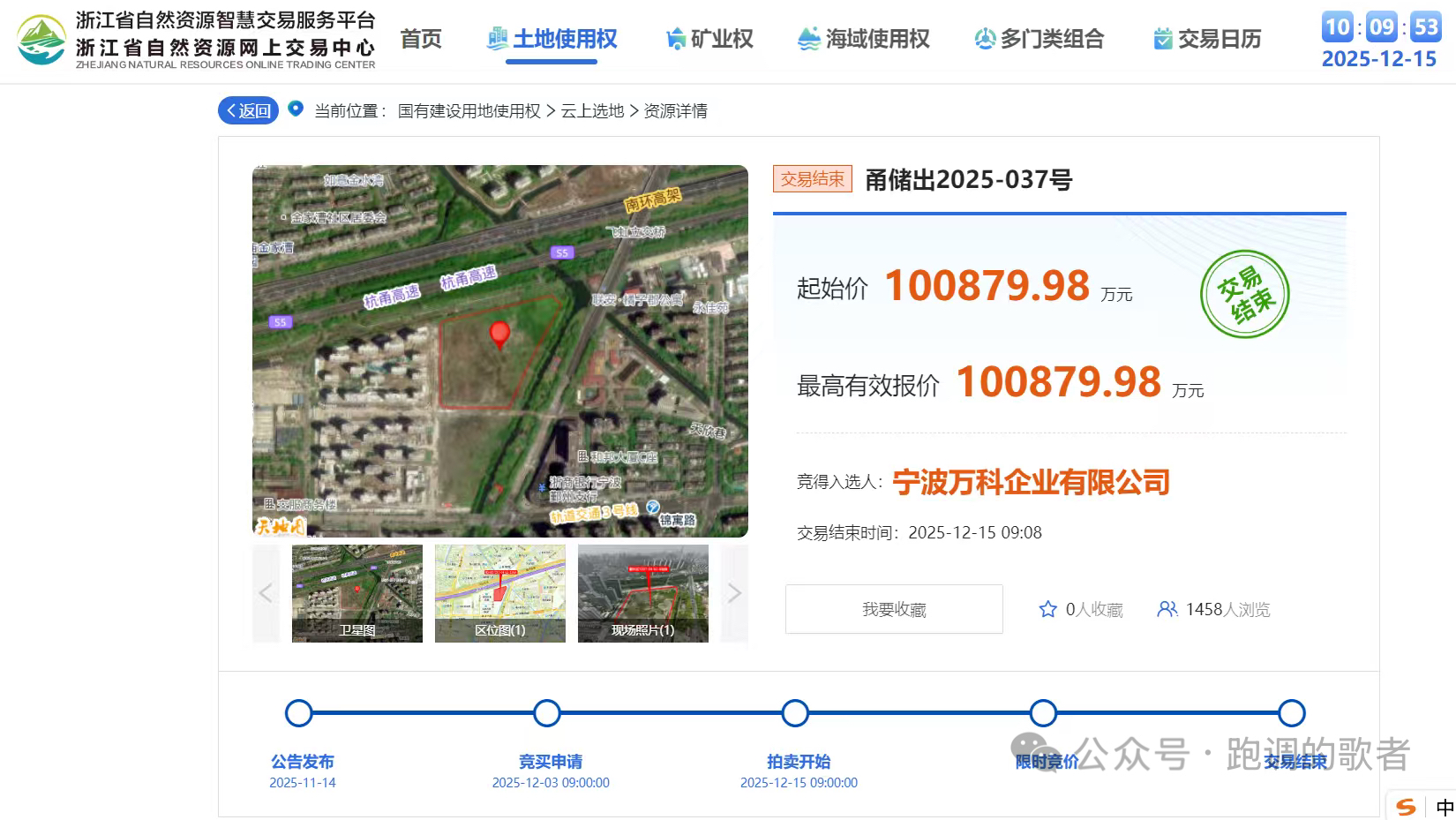Click the 0人收藏 favorites count
Viewport: 1456px width, 820px height.
pos(1094,610)
